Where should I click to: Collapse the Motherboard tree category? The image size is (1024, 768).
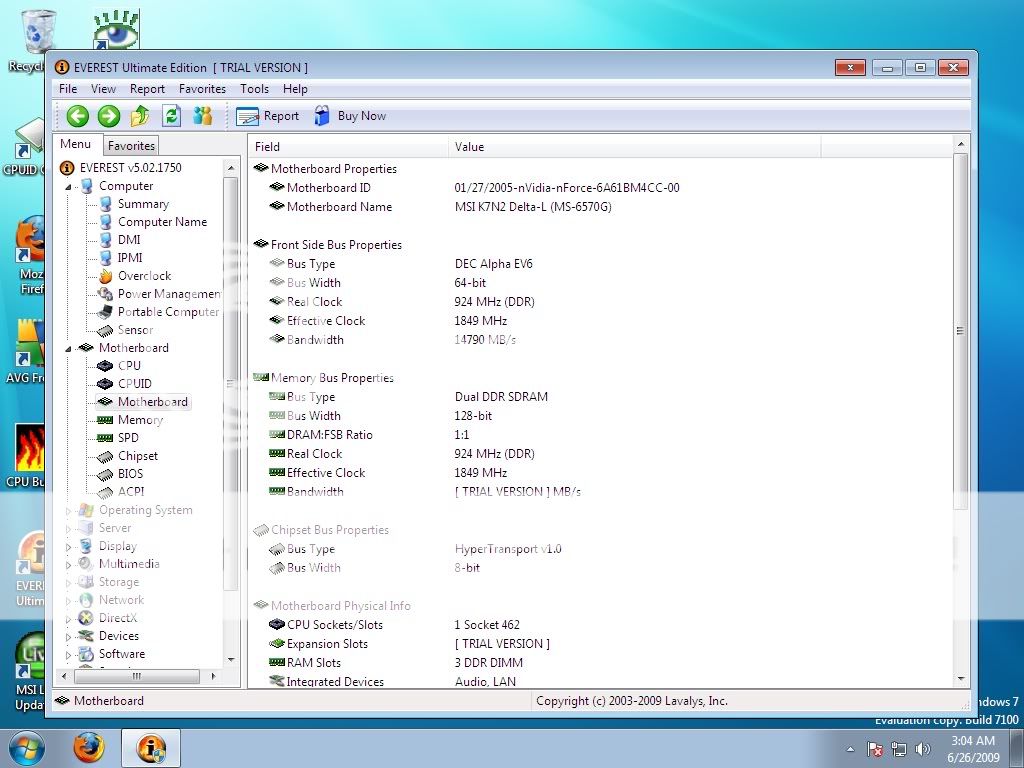[x=69, y=349]
